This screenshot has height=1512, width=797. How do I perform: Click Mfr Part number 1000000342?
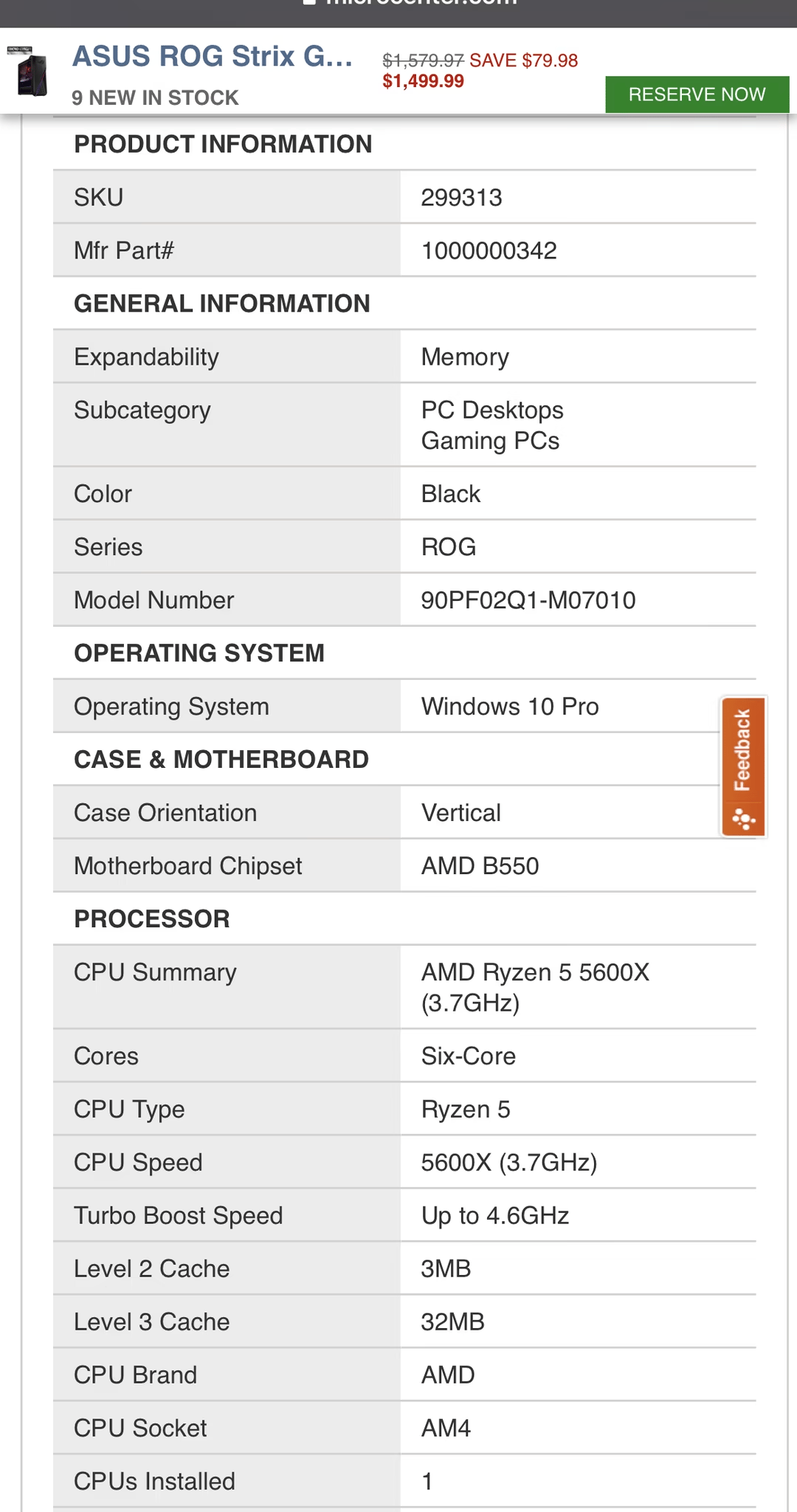(489, 250)
